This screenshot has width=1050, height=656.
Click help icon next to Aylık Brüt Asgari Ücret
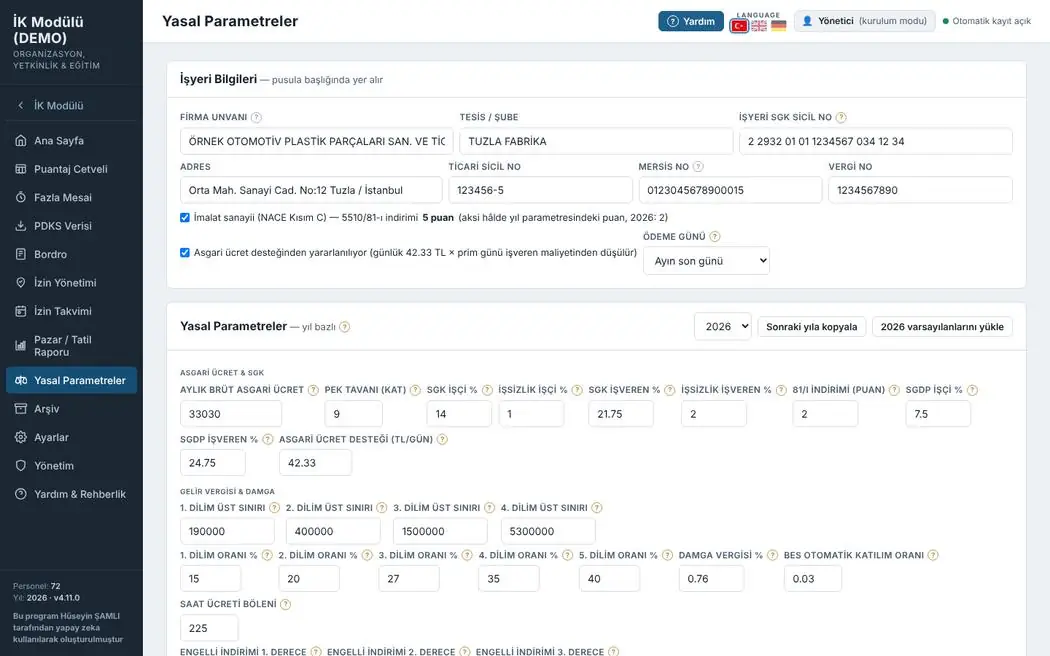click(x=313, y=390)
